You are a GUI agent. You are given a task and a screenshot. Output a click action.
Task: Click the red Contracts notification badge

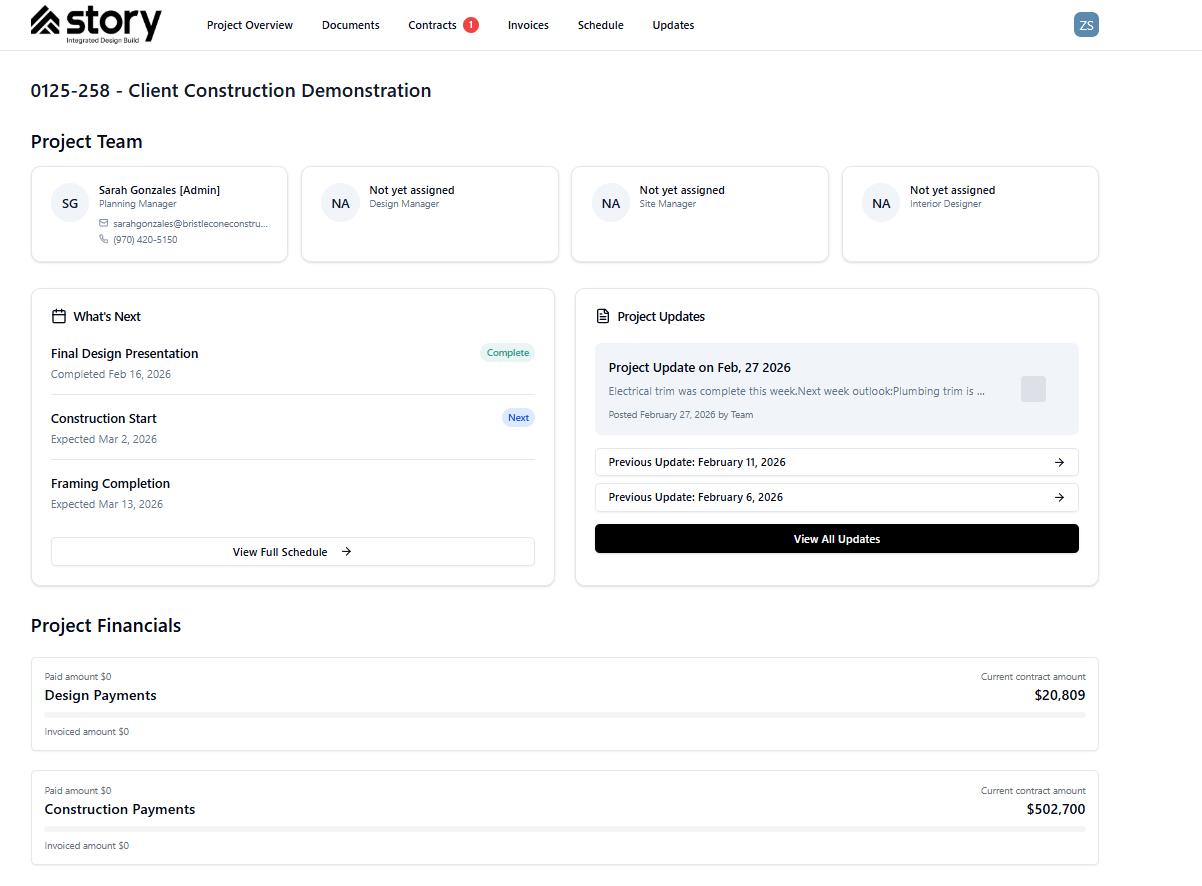(x=471, y=25)
